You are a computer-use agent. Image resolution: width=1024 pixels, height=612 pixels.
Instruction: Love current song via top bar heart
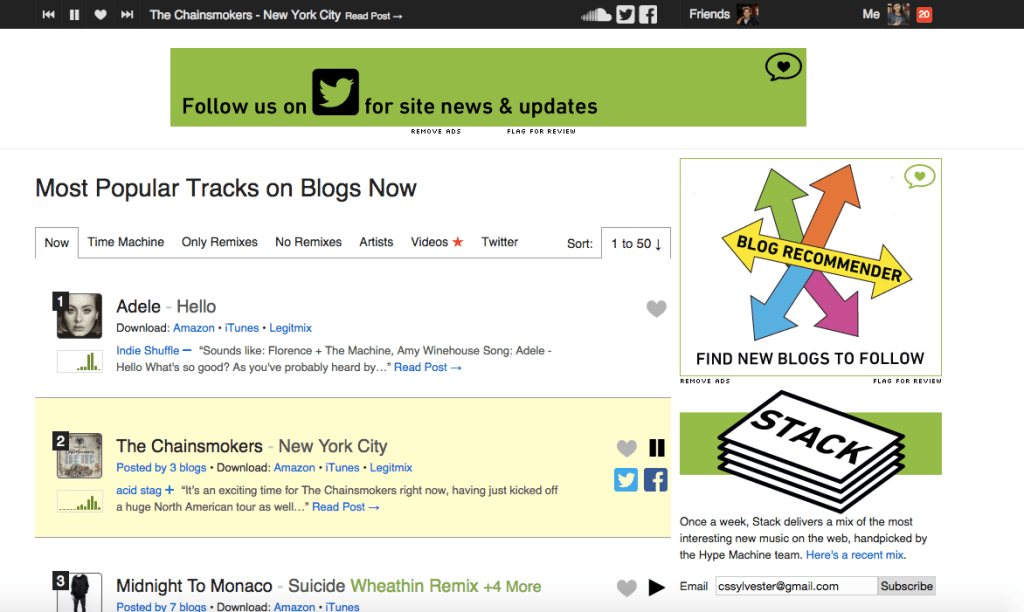coord(100,14)
